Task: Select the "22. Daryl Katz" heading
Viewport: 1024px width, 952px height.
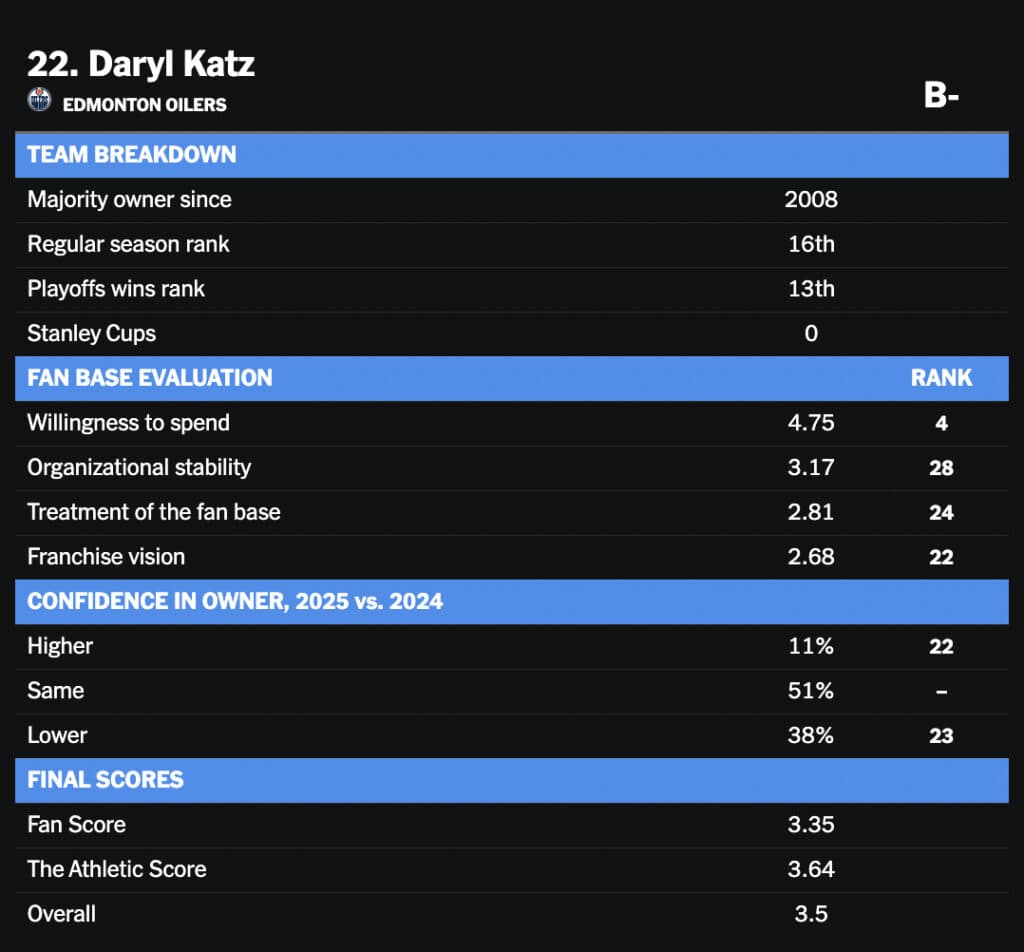Action: [140, 64]
